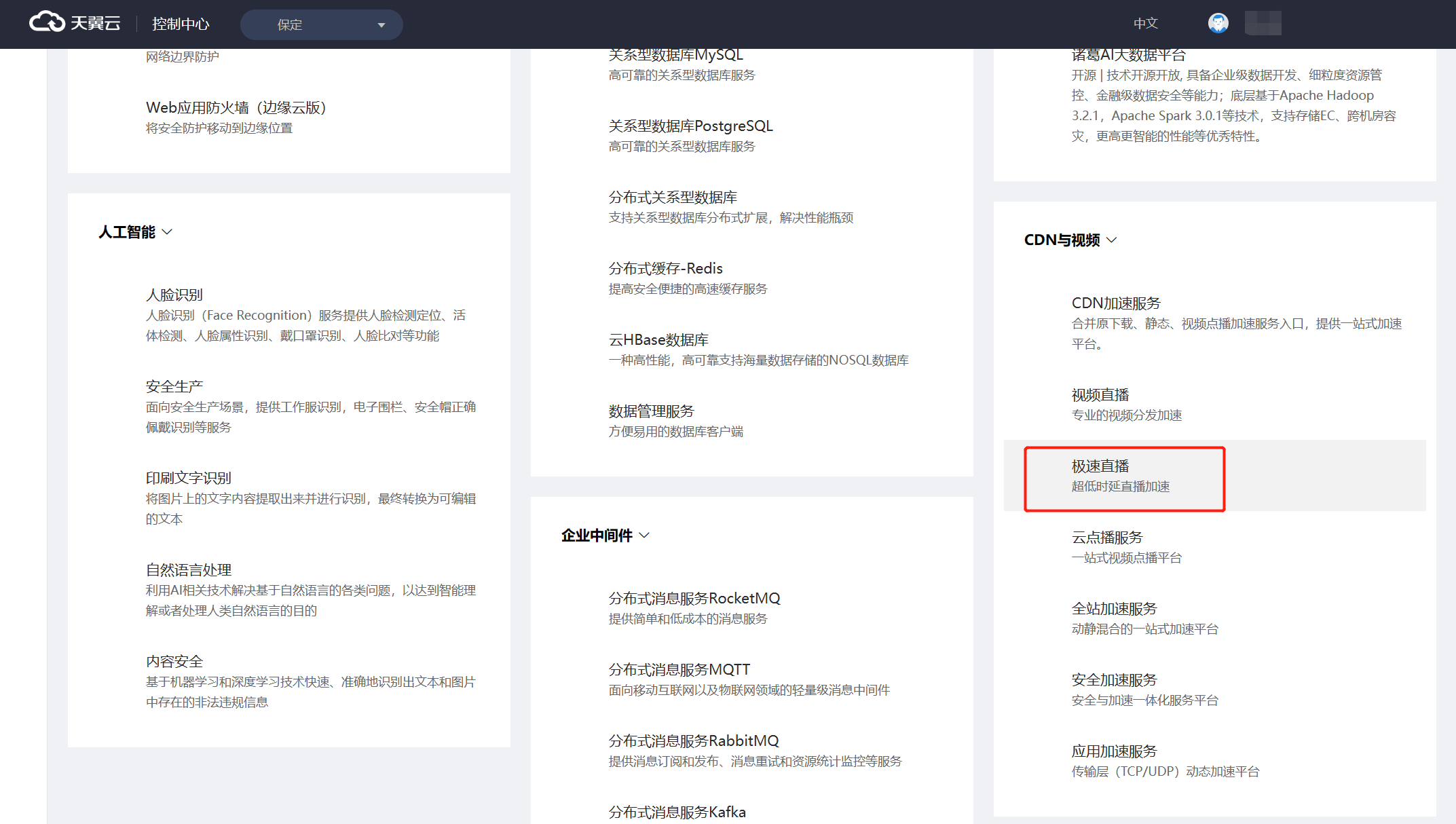
Task: Open 视频直播 service
Action: click(x=1100, y=395)
